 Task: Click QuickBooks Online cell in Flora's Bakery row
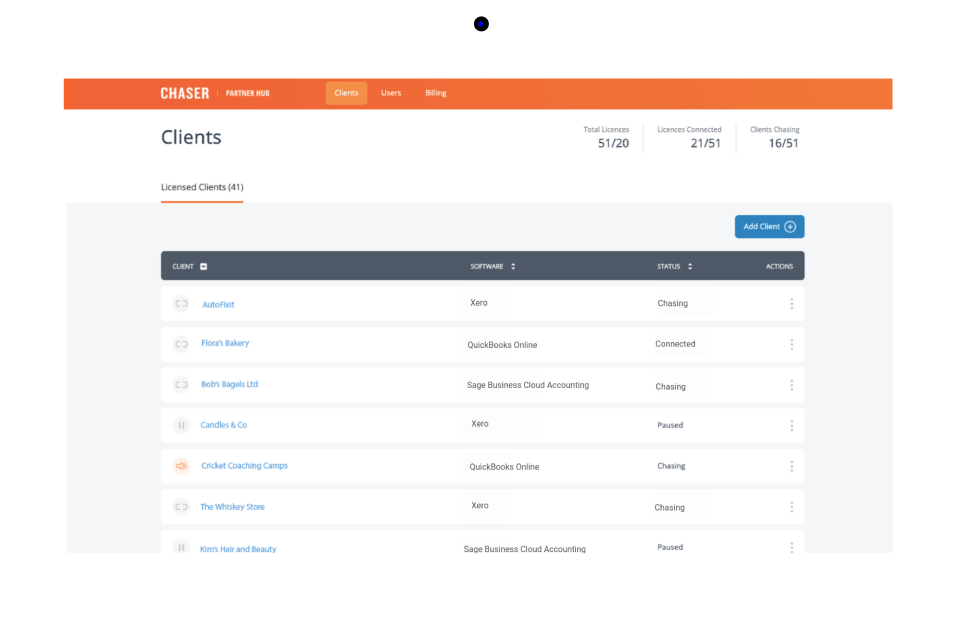tap(502, 345)
